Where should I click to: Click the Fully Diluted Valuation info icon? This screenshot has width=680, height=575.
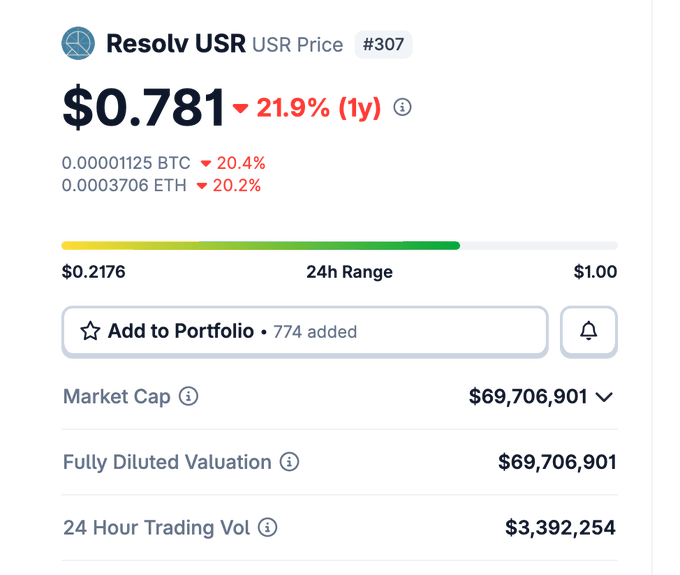289,462
